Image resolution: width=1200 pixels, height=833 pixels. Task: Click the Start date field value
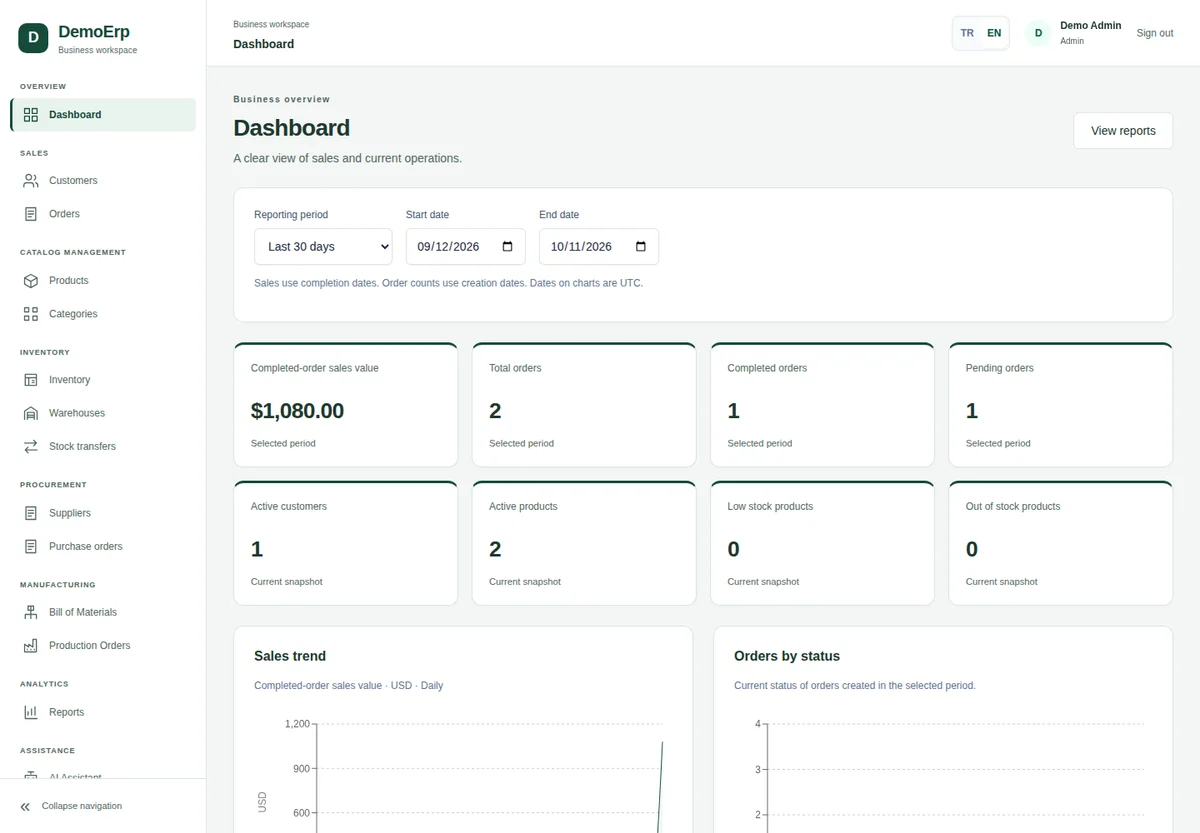pyautogui.click(x=450, y=247)
